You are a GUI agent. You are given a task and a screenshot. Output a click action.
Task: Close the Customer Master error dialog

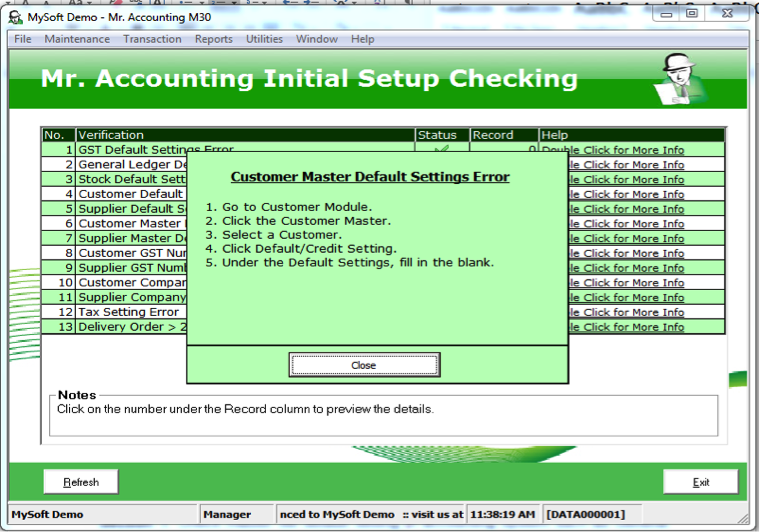coord(364,365)
